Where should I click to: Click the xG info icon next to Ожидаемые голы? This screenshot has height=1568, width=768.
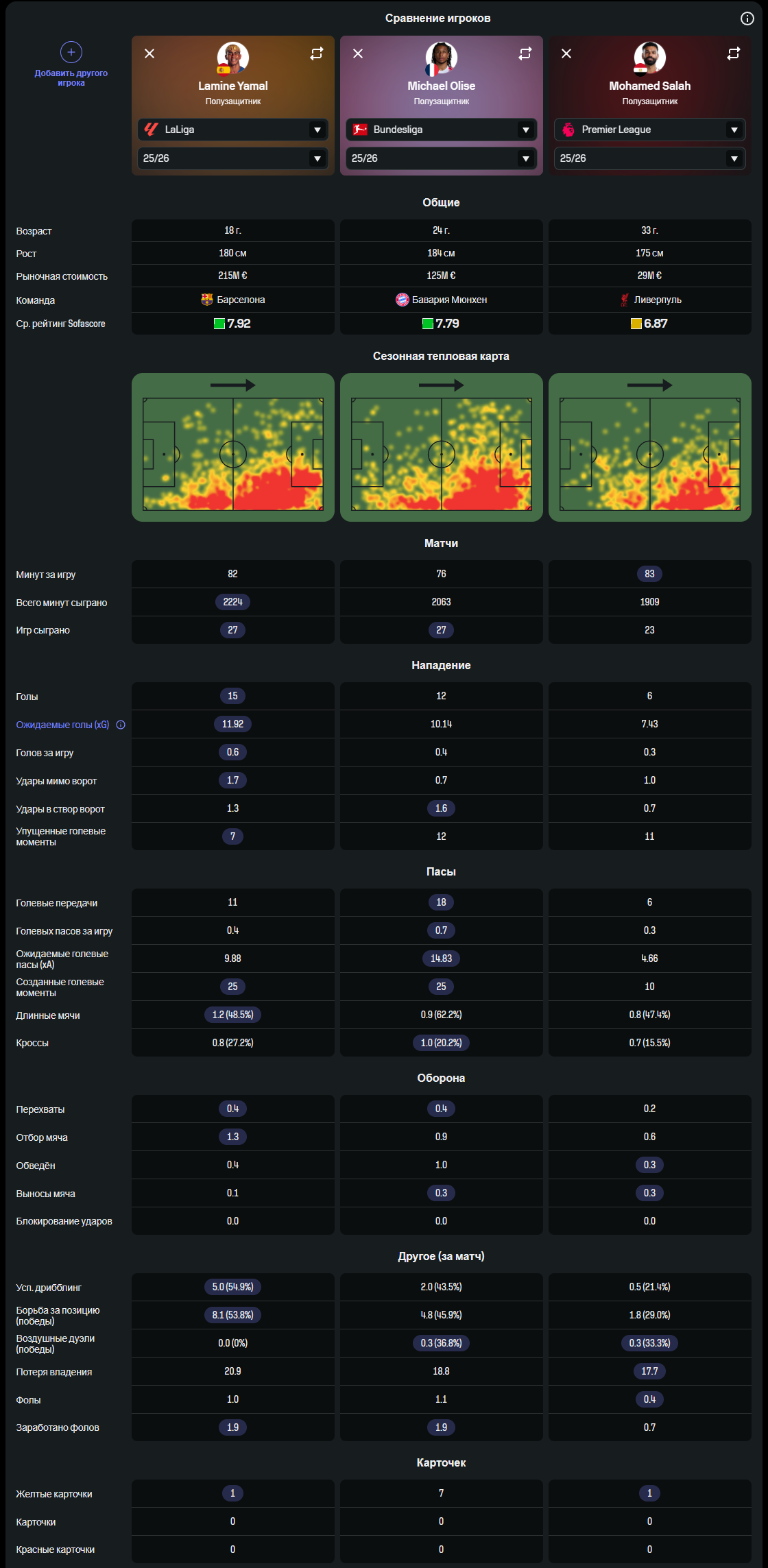tap(121, 725)
